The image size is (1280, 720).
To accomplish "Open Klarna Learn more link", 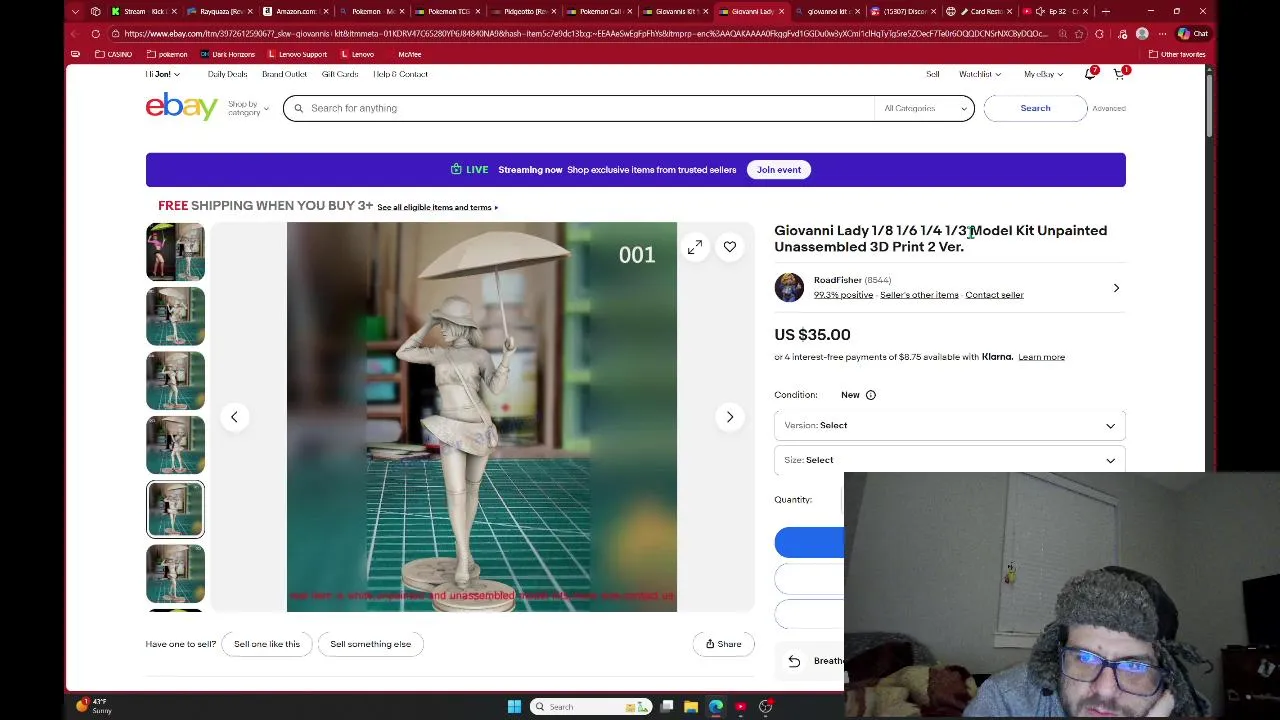I will 1041,357.
